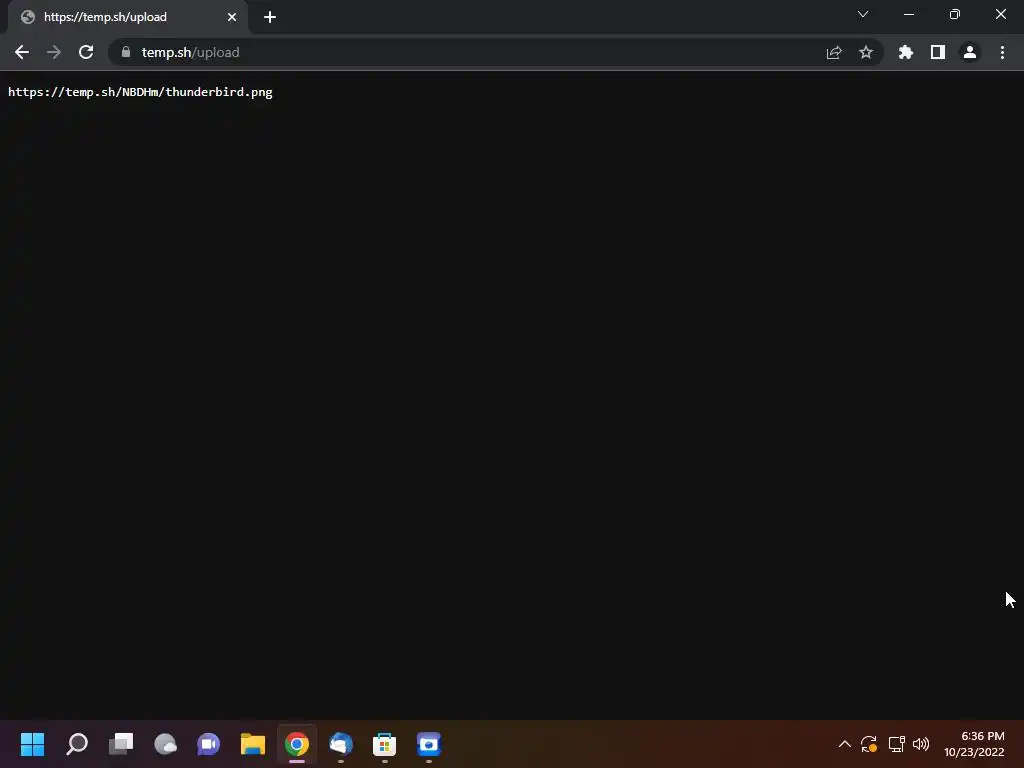Open Windows Search from taskbar
Image resolution: width=1024 pixels, height=768 pixels.
coord(76,744)
